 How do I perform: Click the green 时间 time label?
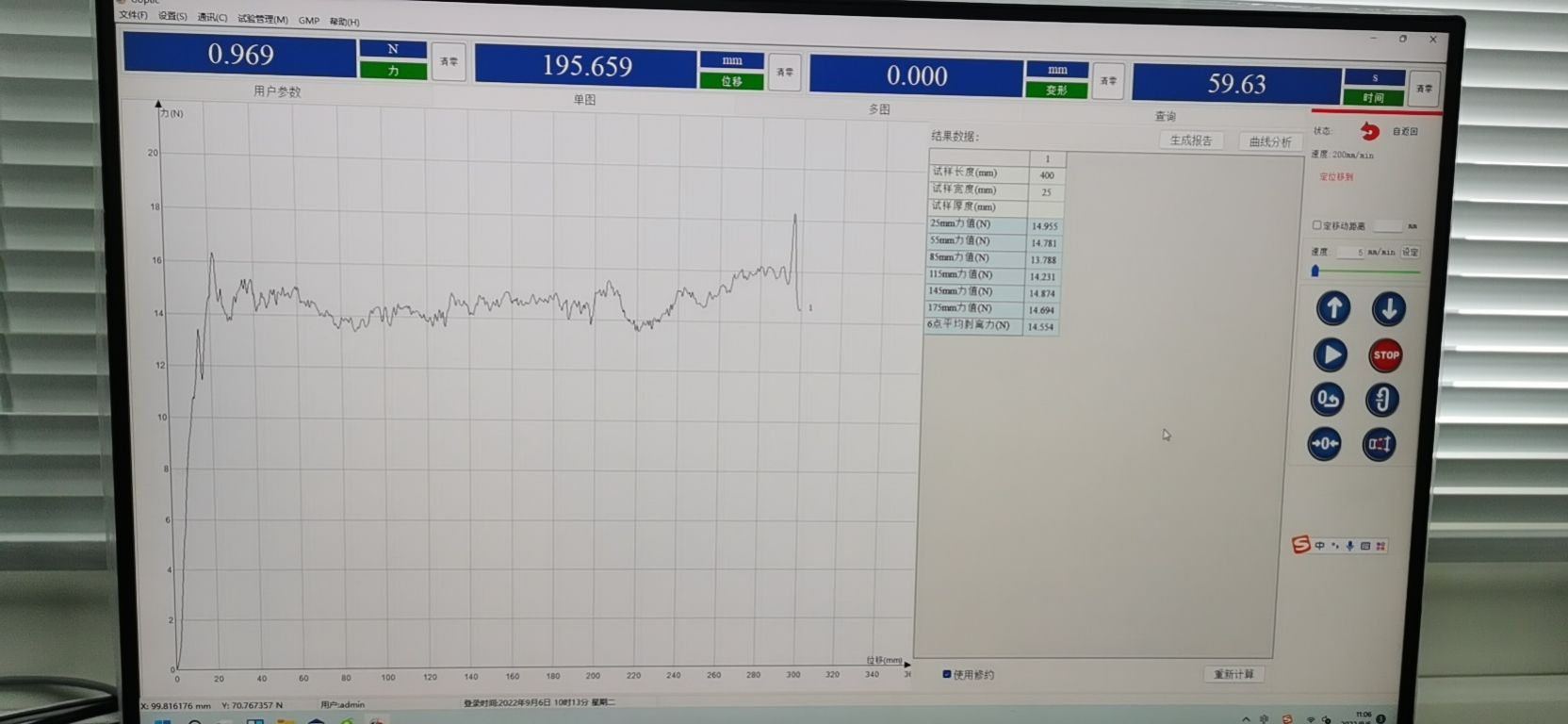pos(1374,97)
